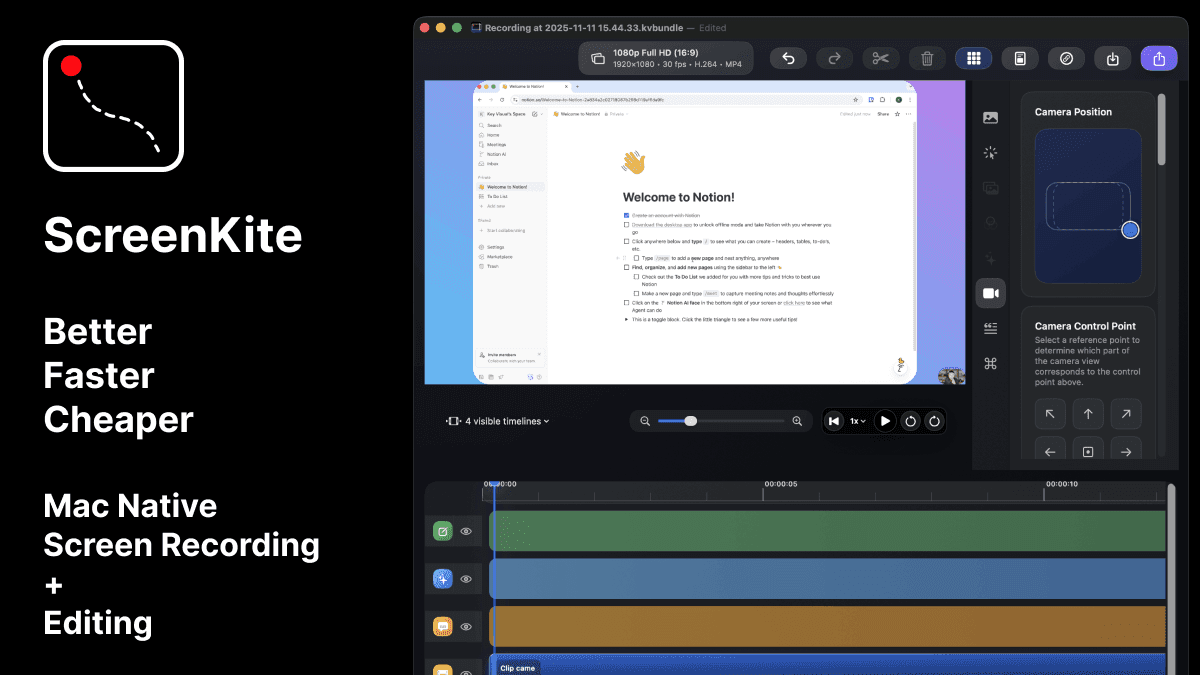Viewport: 1200px width, 675px height.
Task: Click the dimmed stacked-images sidebar icon
Action: pos(990,187)
